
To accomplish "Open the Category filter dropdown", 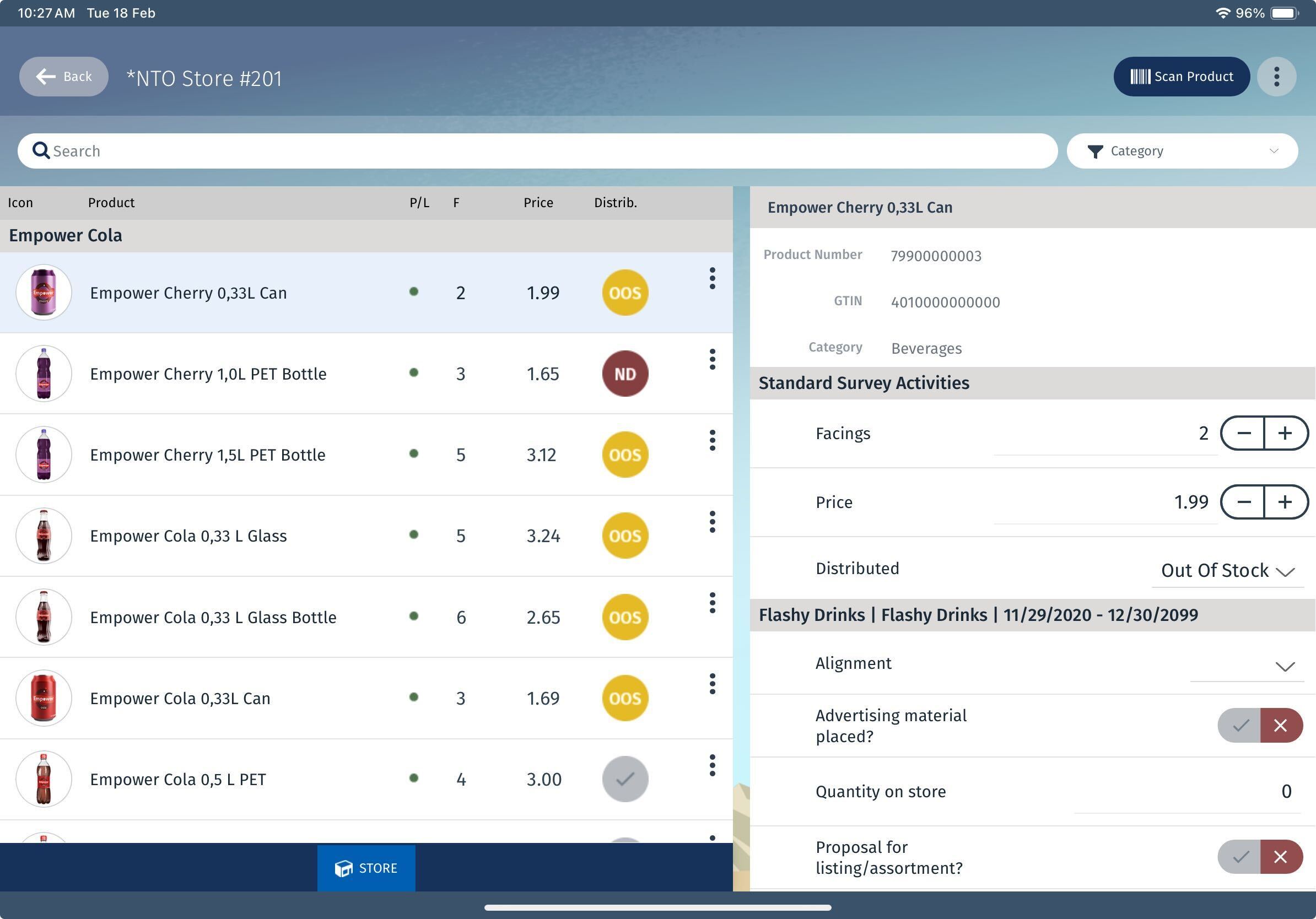I will tap(1182, 150).
